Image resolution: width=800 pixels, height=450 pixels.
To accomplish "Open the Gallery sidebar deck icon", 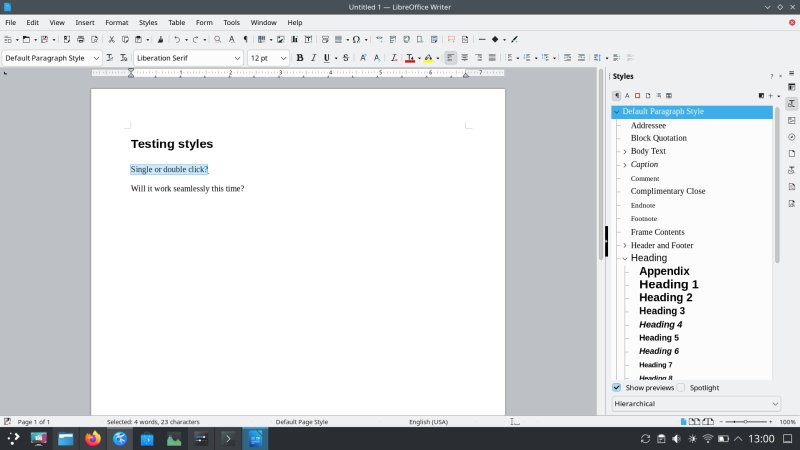I will (791, 120).
